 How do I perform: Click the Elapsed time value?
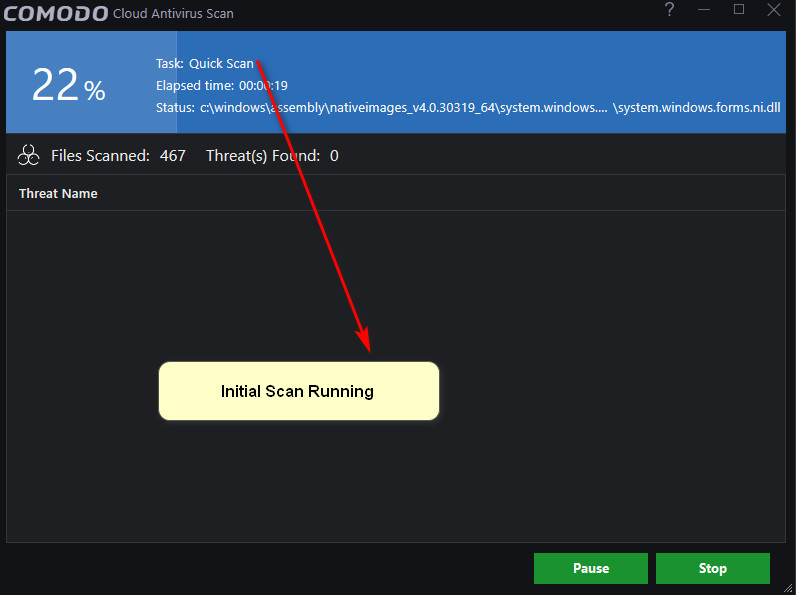[x=263, y=85]
